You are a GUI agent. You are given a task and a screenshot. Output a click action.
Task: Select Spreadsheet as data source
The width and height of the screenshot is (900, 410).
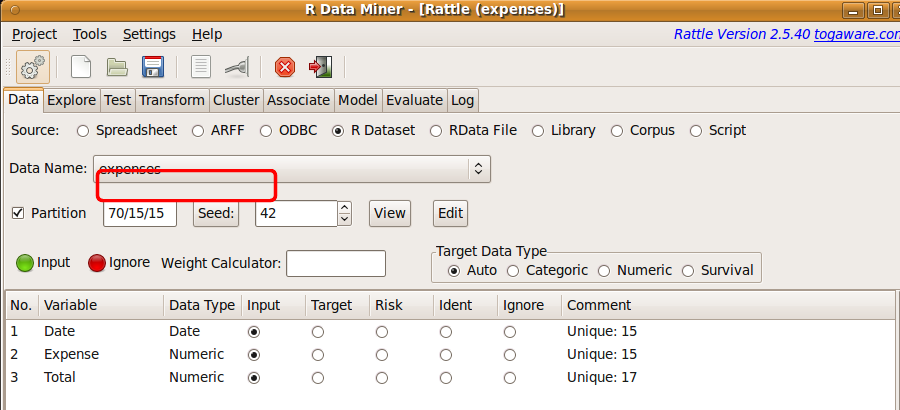83,131
